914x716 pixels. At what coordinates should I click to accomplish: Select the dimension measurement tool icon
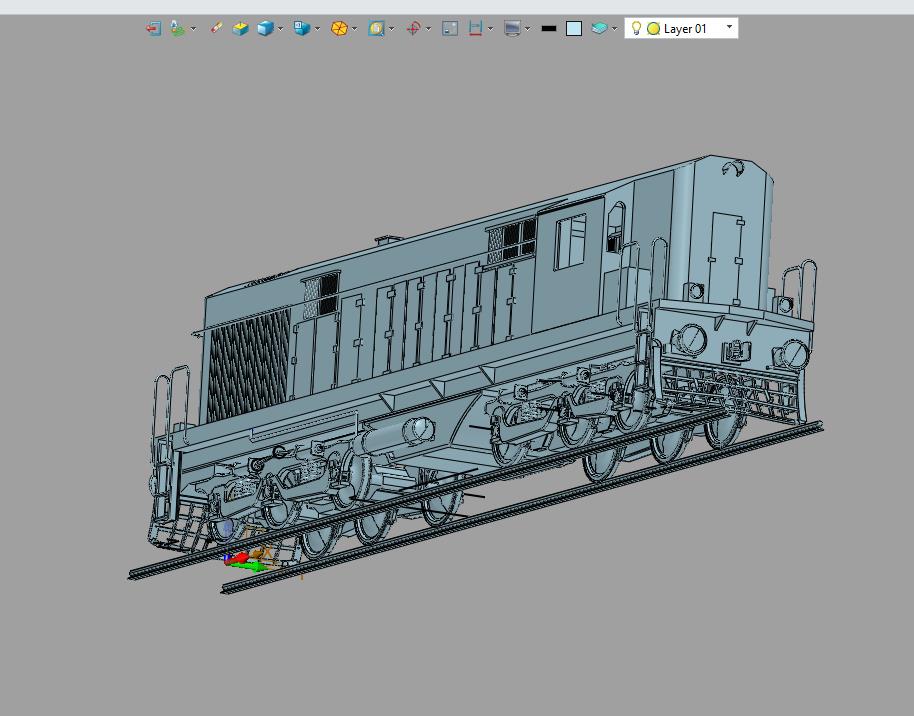[x=476, y=28]
